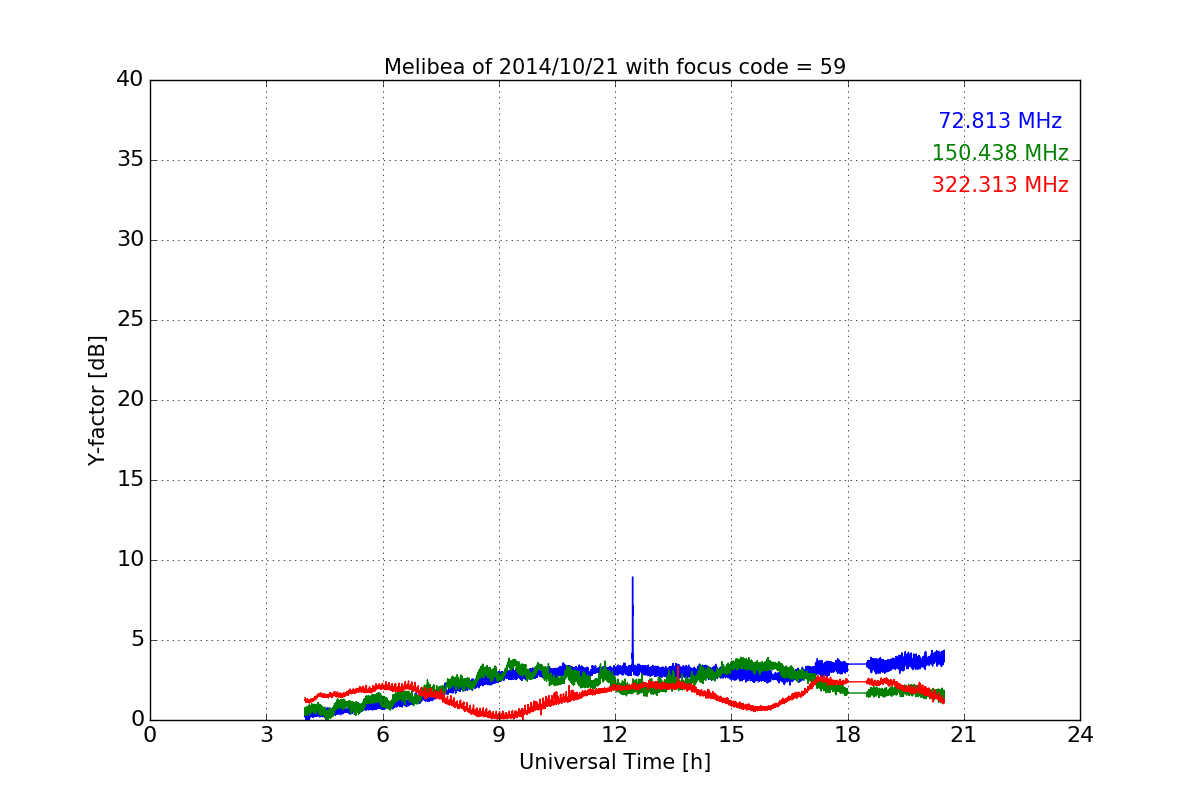This screenshot has height=800, width=1200.
Task: Select the blue 72.813 MHz legend label
Action: click(1000, 121)
